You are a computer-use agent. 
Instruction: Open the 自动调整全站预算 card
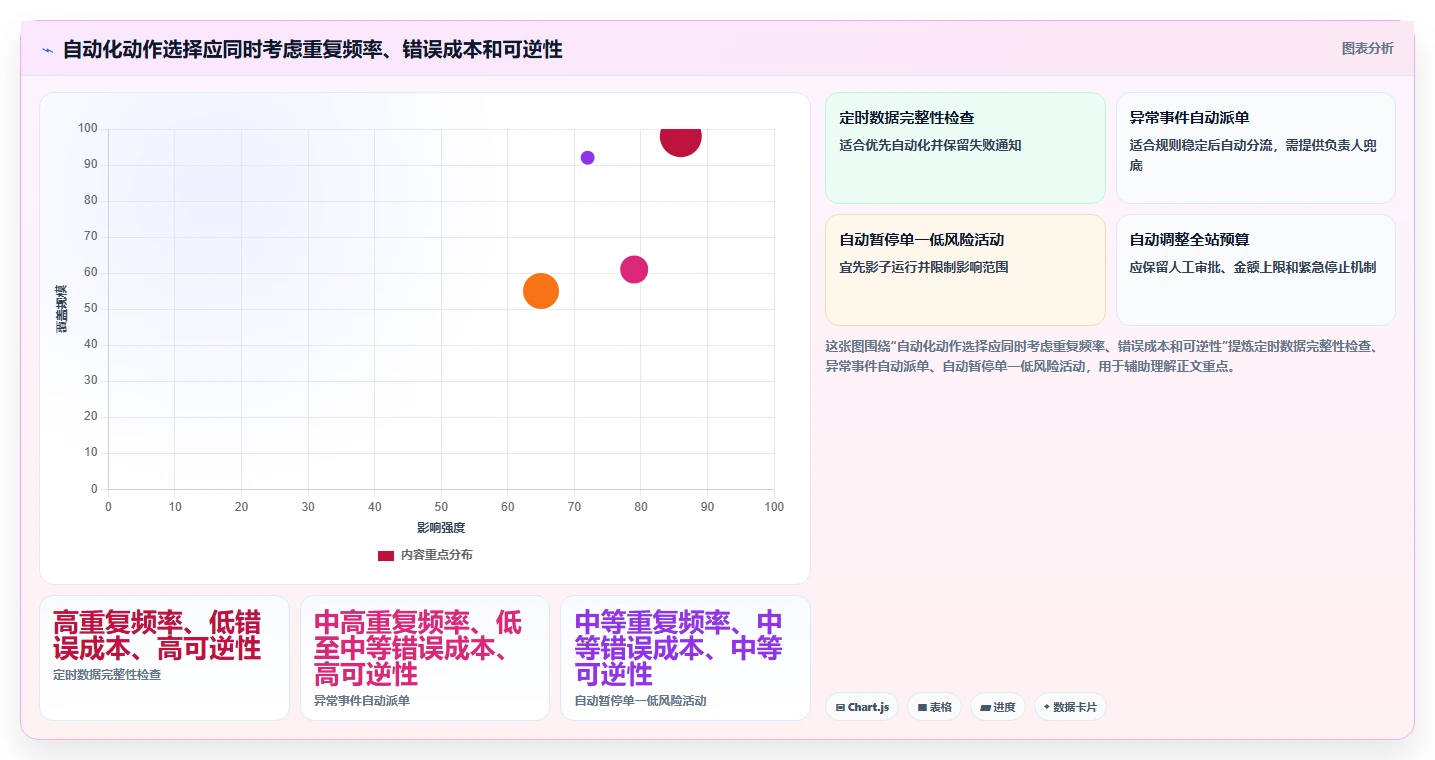pos(1255,270)
